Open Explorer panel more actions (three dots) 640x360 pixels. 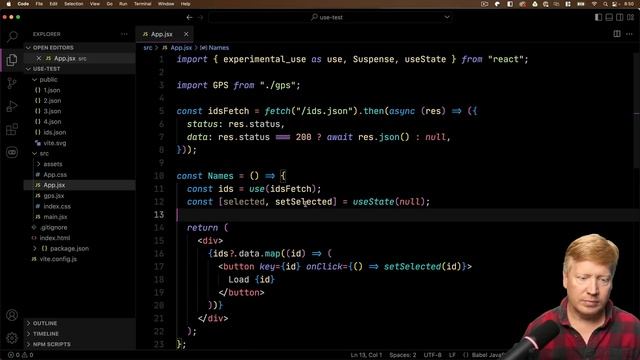(x=124, y=34)
